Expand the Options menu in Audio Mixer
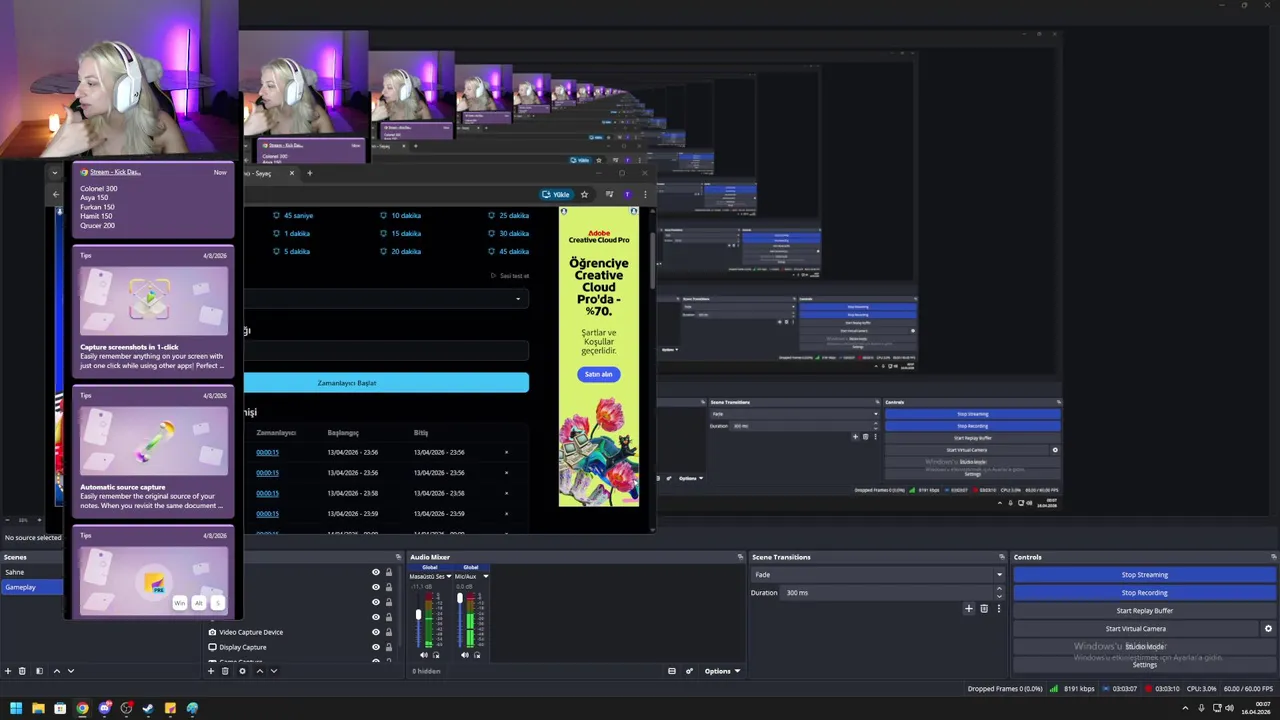The image size is (1280, 720). point(722,671)
